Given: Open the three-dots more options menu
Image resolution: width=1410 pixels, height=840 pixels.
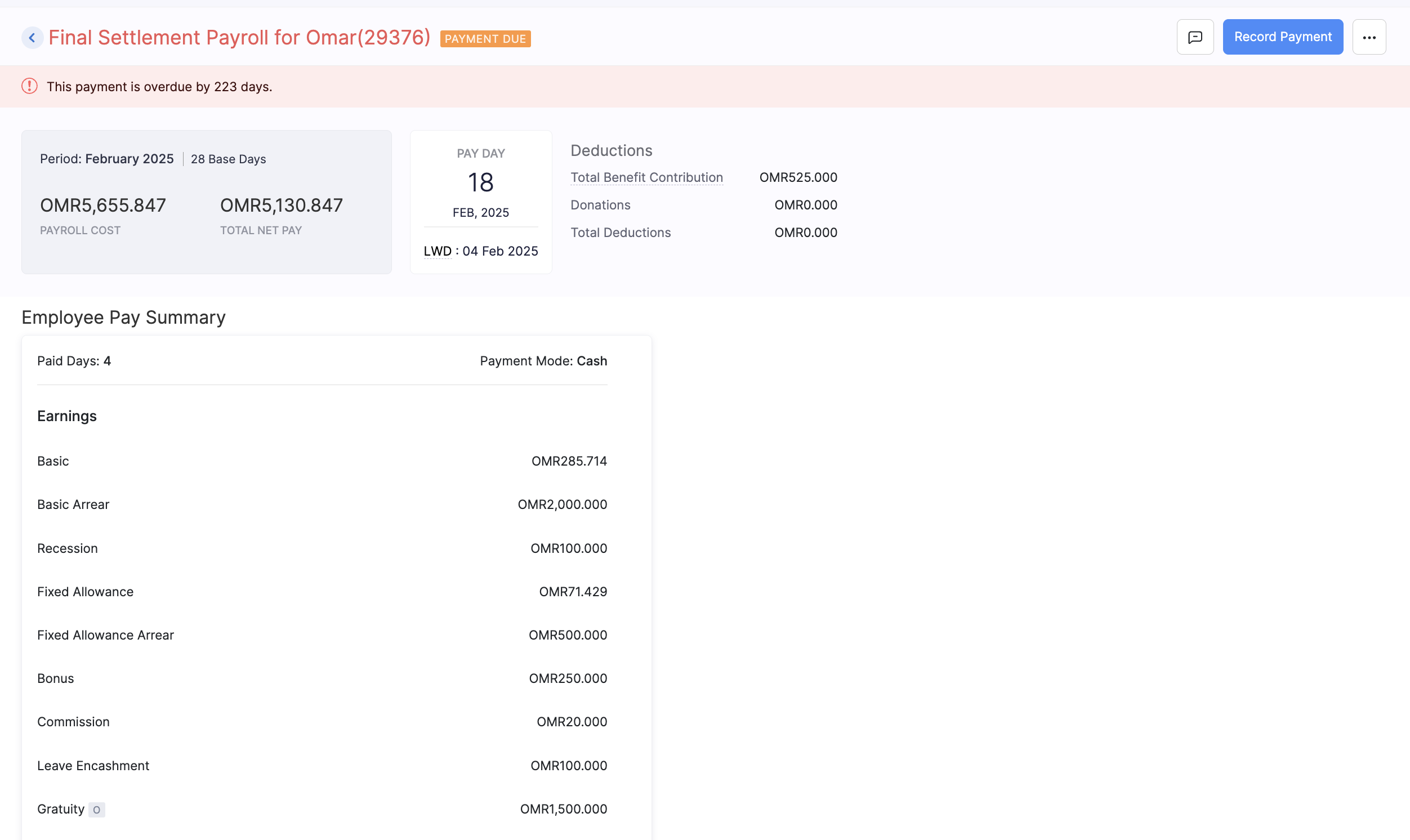Looking at the screenshot, I should coord(1369,37).
